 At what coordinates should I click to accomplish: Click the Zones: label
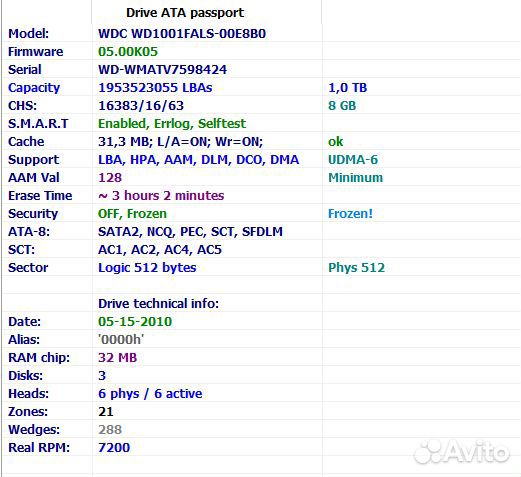pyautogui.click(x=28, y=412)
